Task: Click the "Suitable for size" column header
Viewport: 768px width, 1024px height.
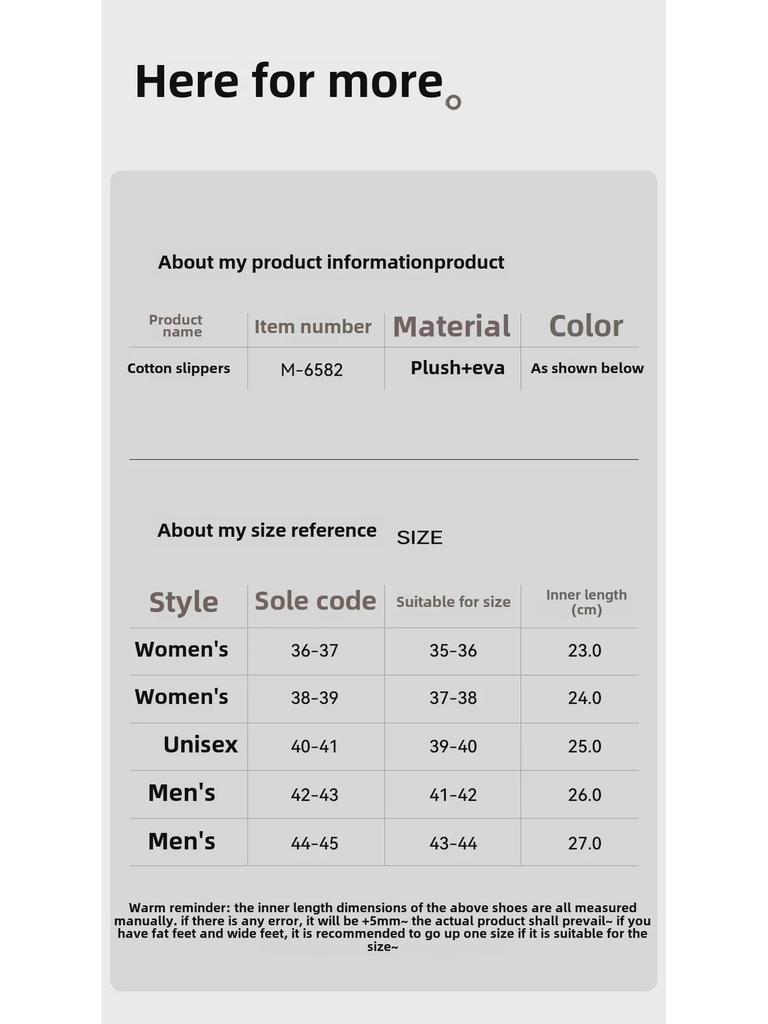Action: coord(453,602)
